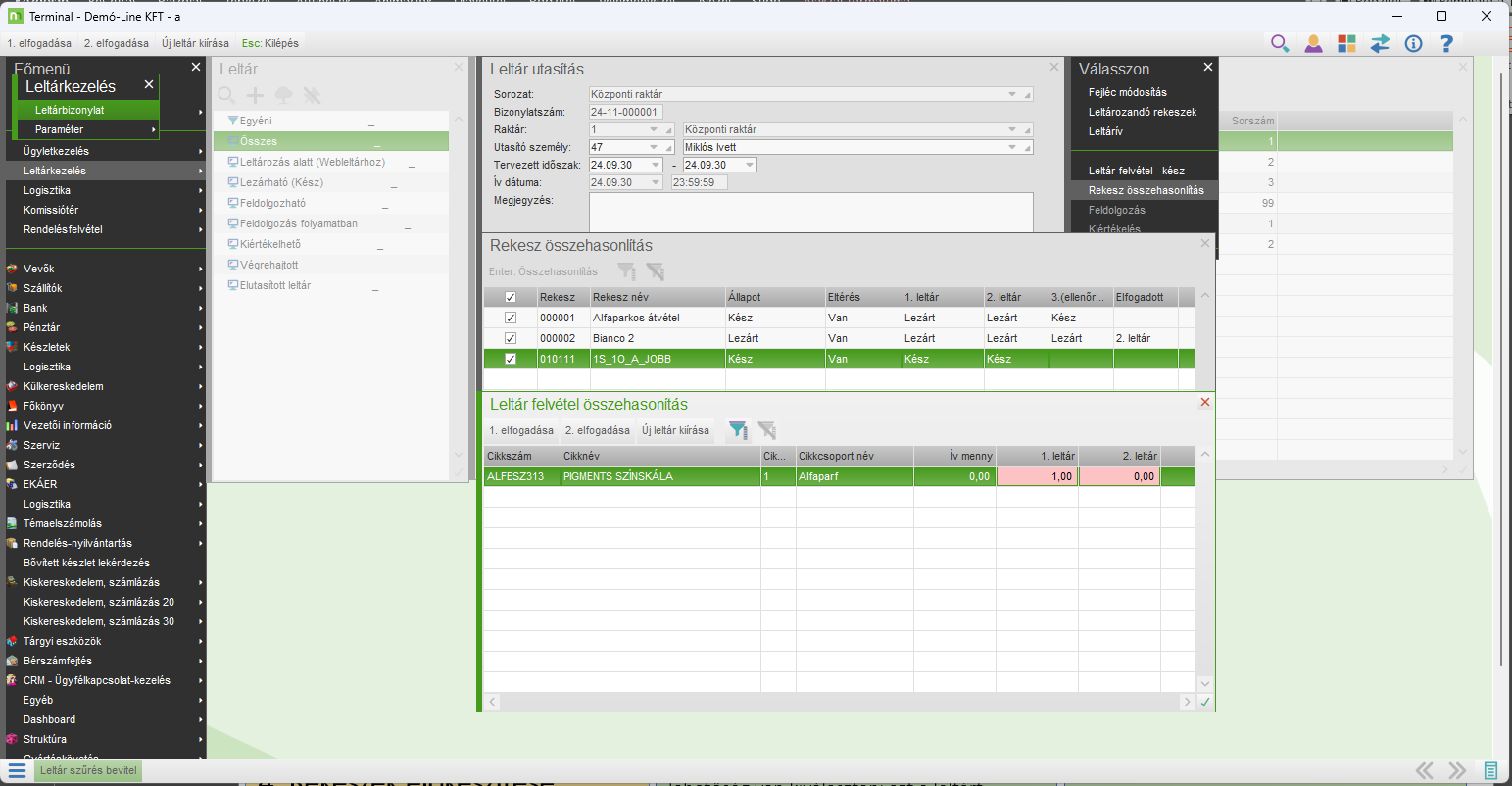Open the four-colored tiles icon
The height and width of the screenshot is (786, 1512).
pyautogui.click(x=1346, y=43)
